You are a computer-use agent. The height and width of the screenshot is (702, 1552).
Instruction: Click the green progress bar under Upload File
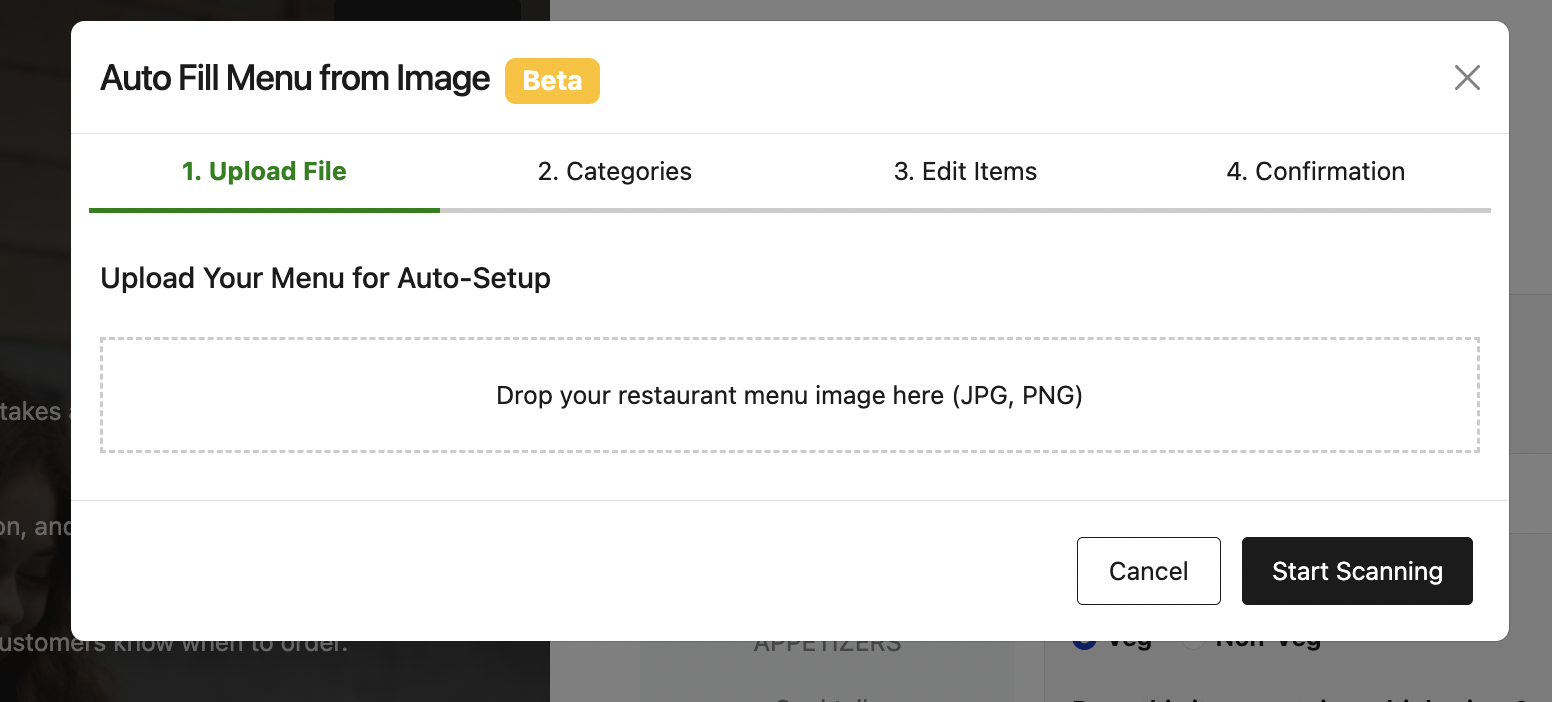[x=264, y=210]
